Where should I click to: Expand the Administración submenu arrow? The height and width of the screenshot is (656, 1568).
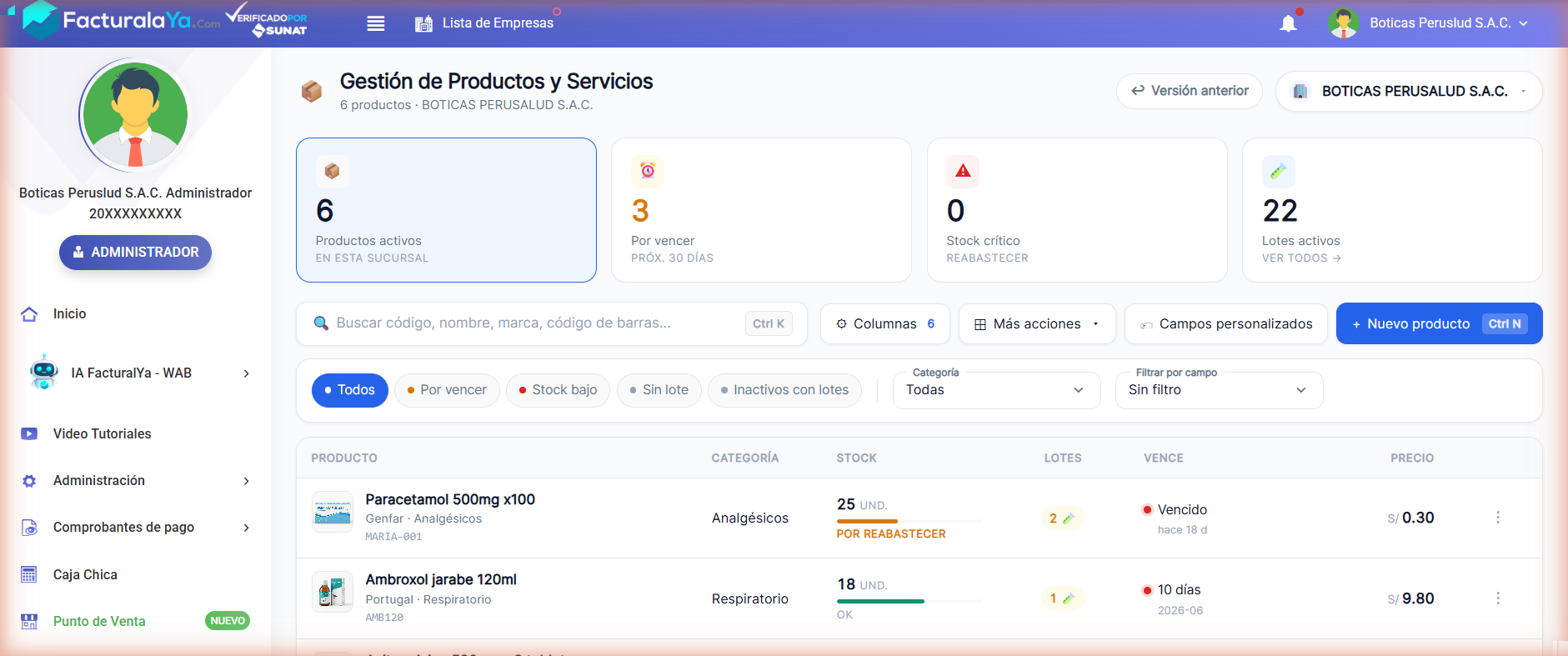click(x=246, y=481)
